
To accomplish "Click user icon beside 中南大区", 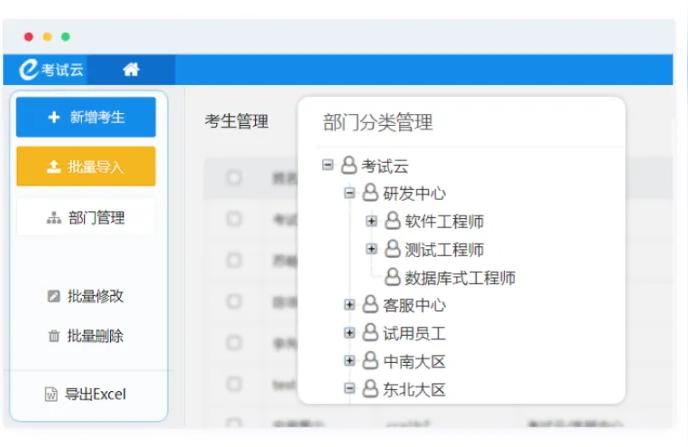I will coord(370,361).
